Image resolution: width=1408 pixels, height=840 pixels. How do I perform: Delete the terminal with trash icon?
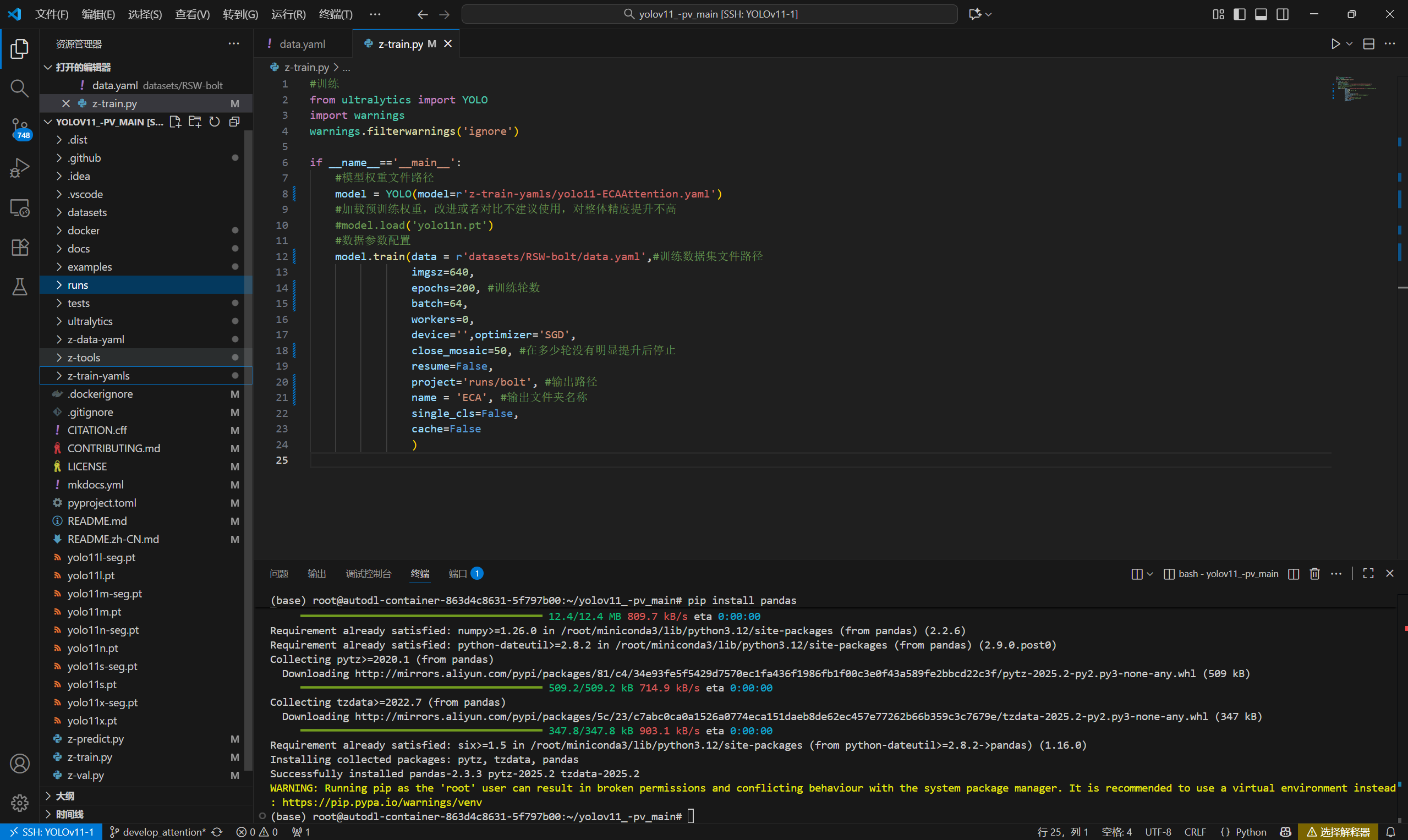(1314, 573)
